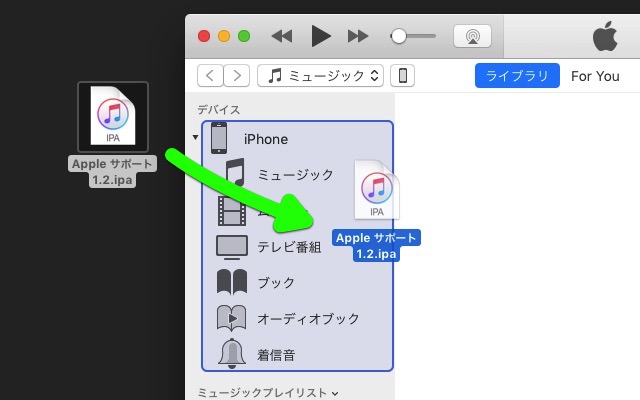Screen dimensions: 640x400
Task: Open ブック in the sidebar
Action: pos(276,283)
